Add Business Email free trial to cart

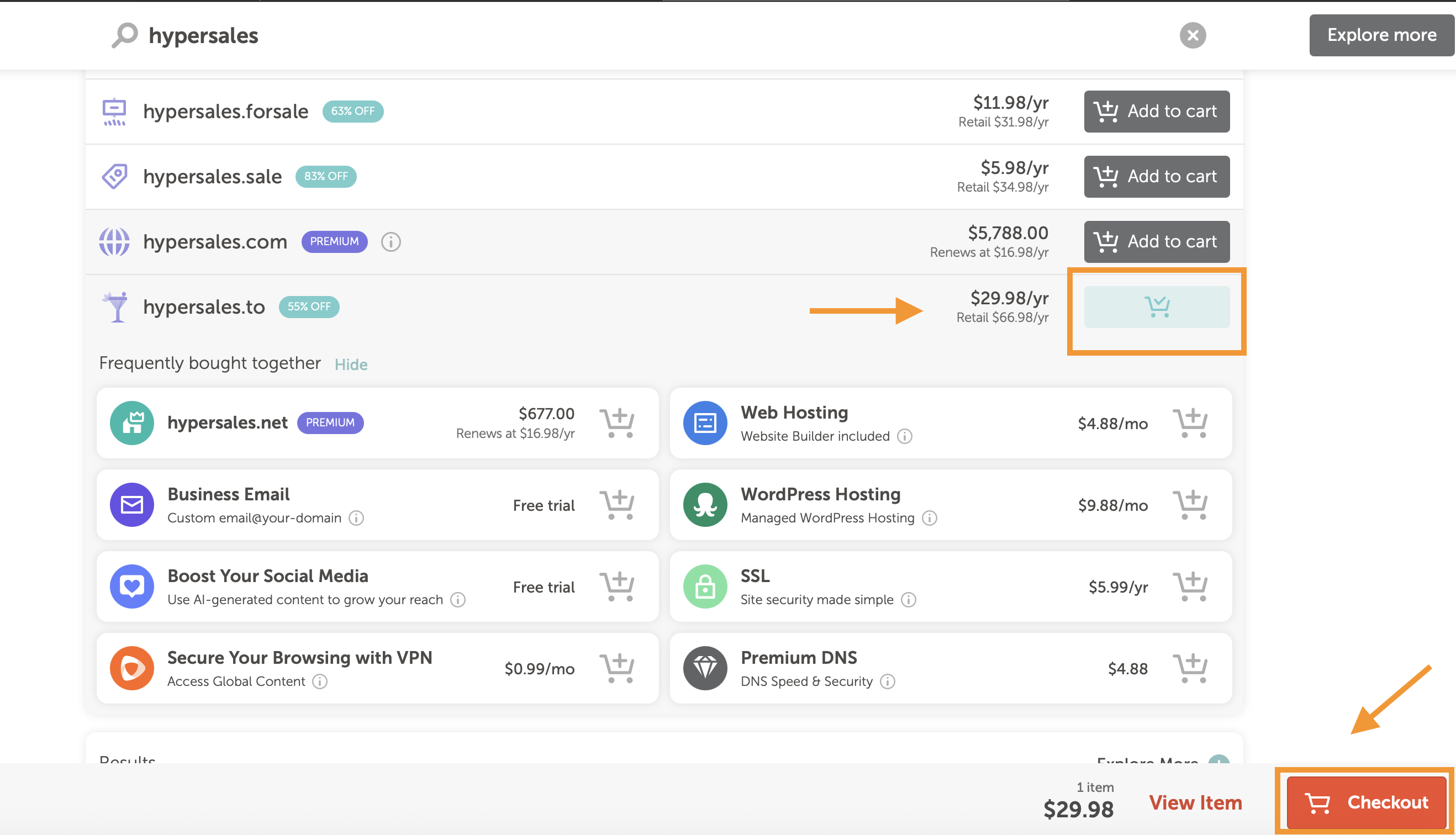pyautogui.click(x=616, y=505)
